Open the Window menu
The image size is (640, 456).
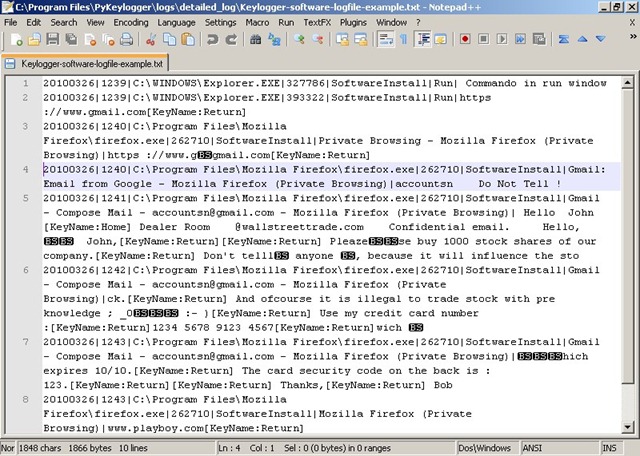(x=391, y=22)
